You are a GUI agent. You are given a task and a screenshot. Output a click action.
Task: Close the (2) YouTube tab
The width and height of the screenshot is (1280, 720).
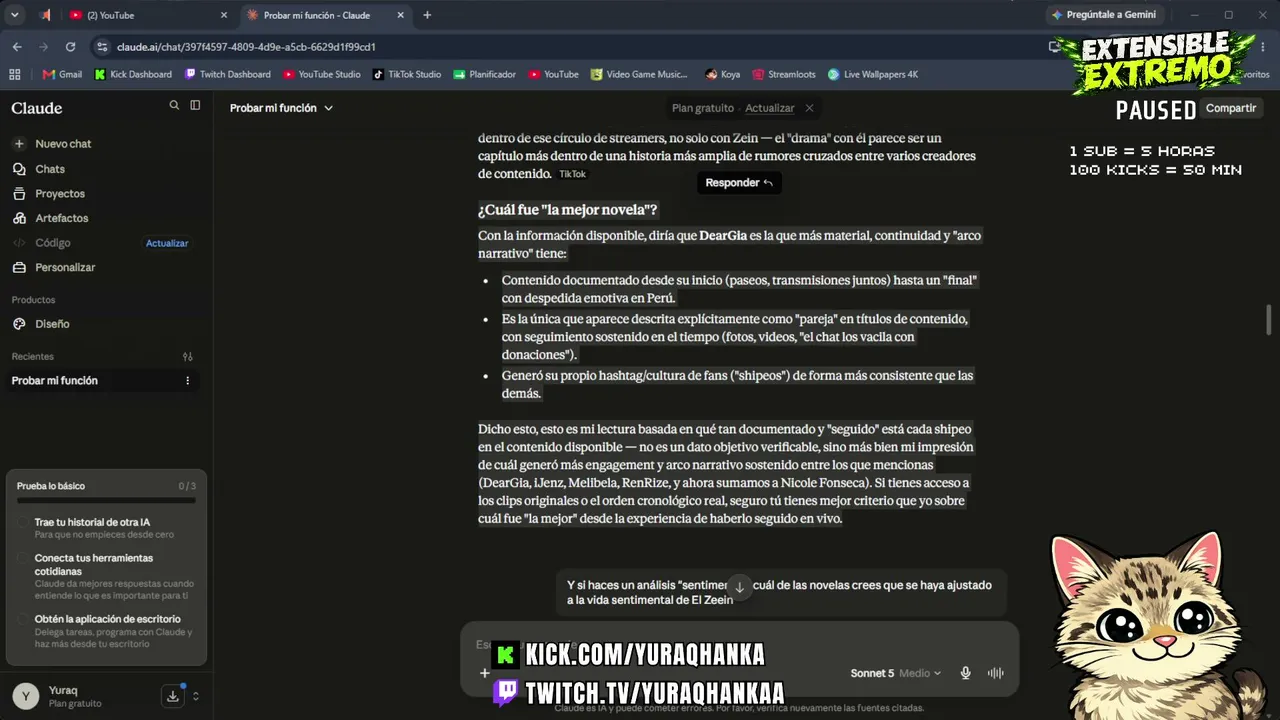[x=224, y=15]
